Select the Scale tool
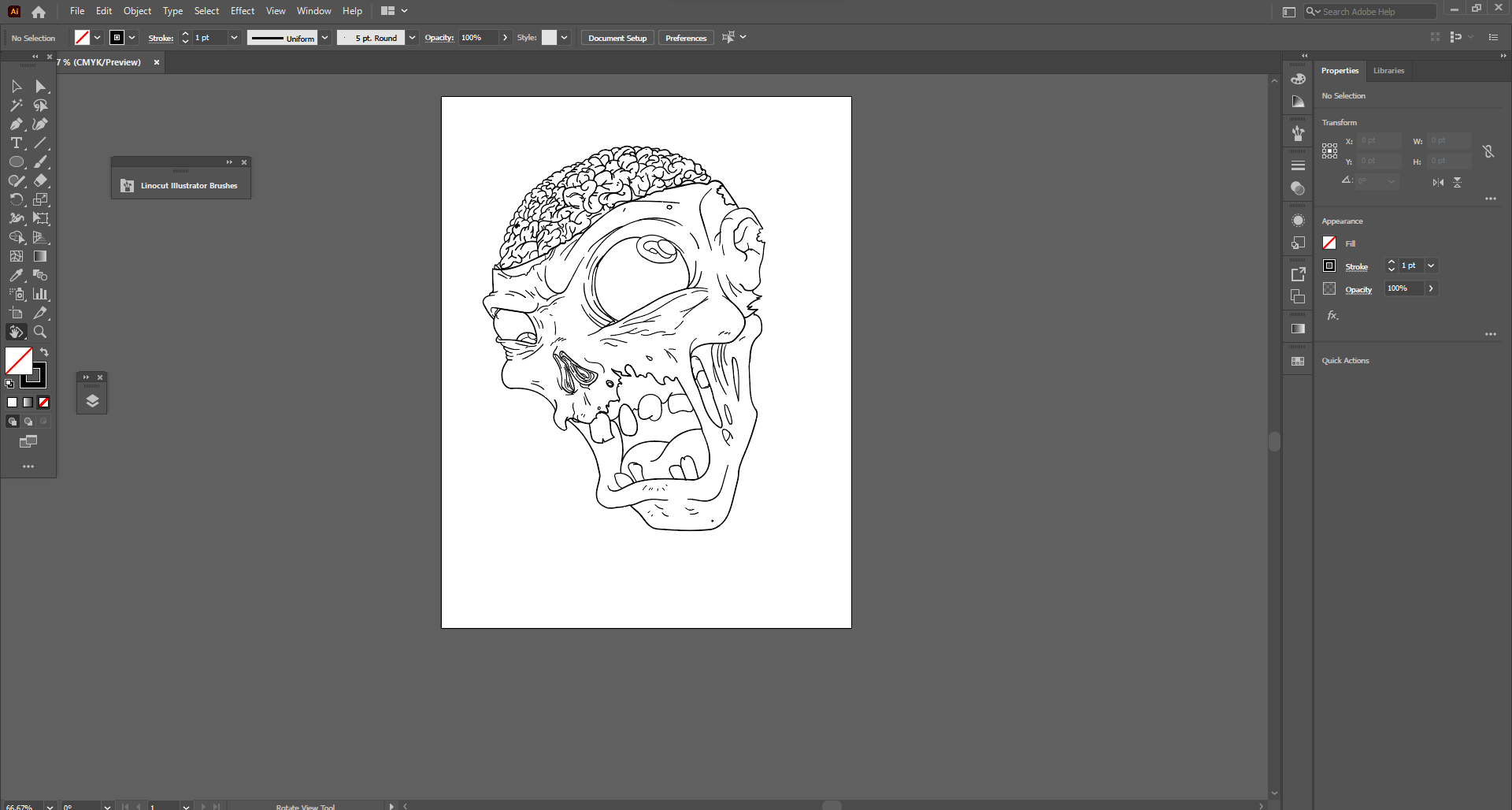The image size is (1512, 810). pos(40,199)
